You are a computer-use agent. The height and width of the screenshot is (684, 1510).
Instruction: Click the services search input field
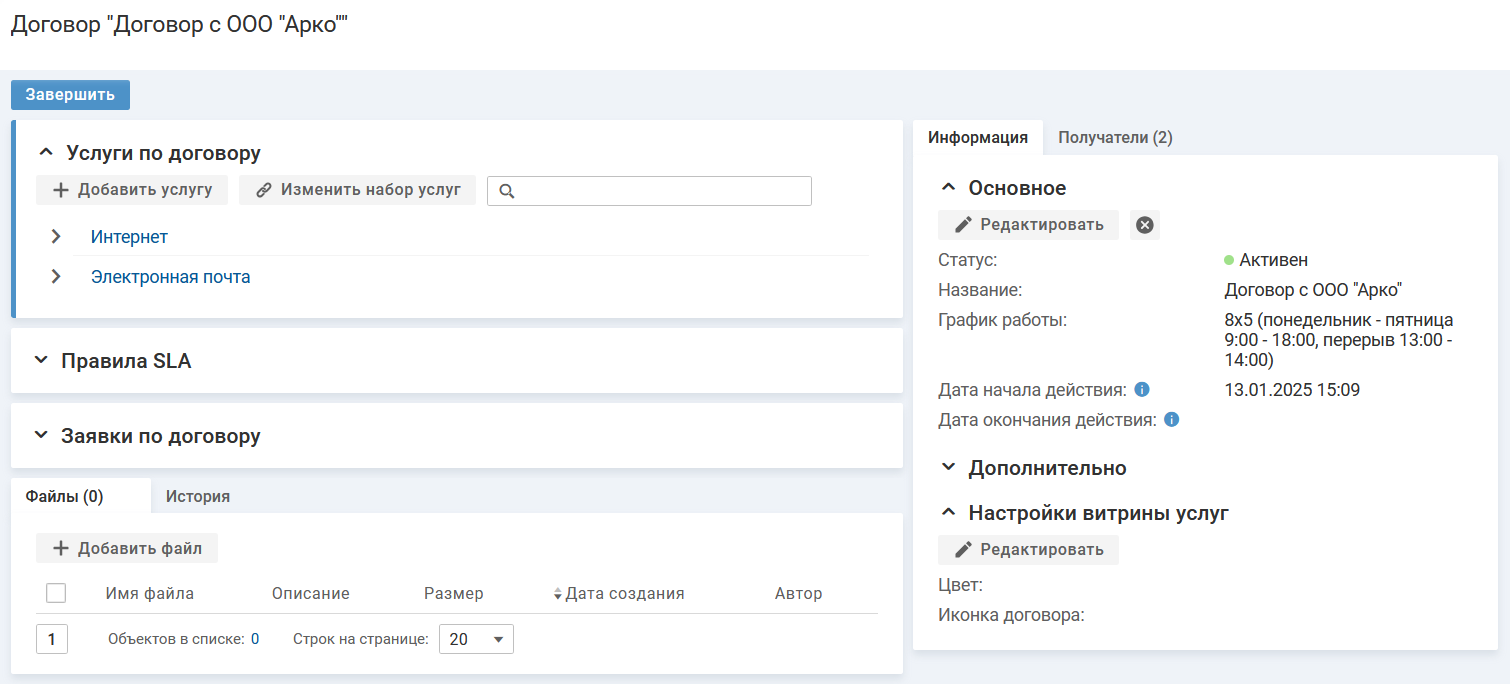pyautogui.click(x=660, y=191)
